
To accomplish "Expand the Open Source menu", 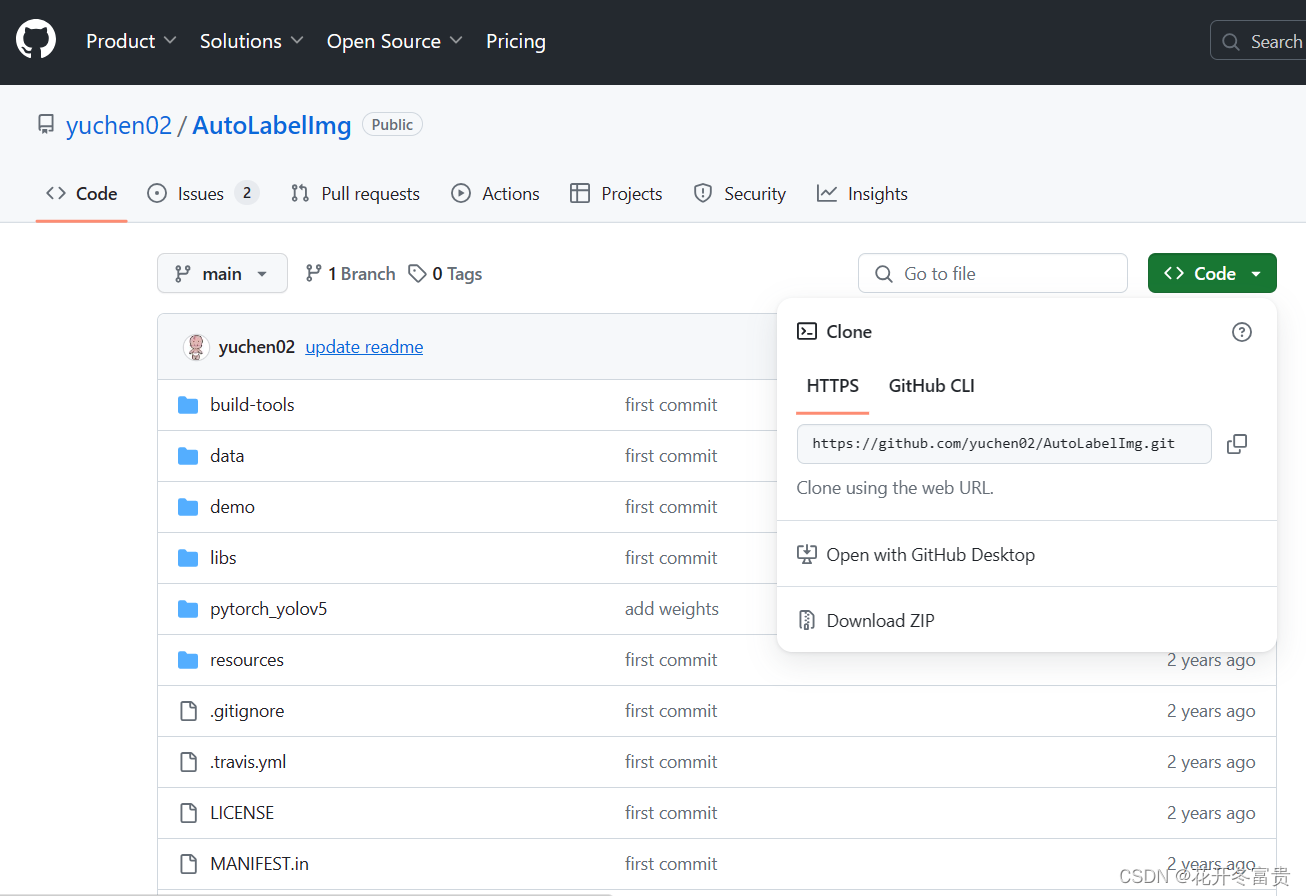I will pos(394,41).
